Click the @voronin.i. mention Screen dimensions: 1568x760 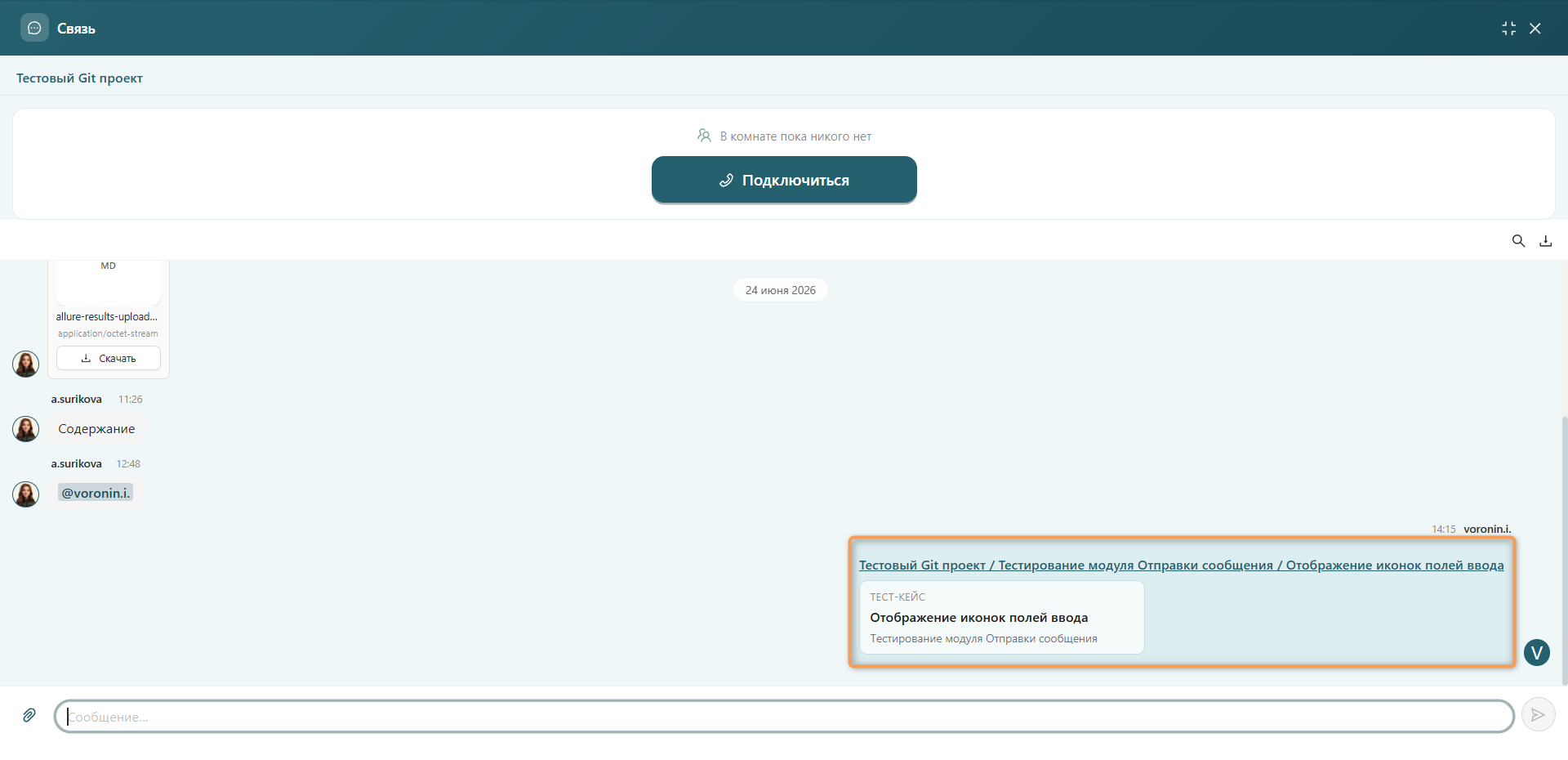96,493
